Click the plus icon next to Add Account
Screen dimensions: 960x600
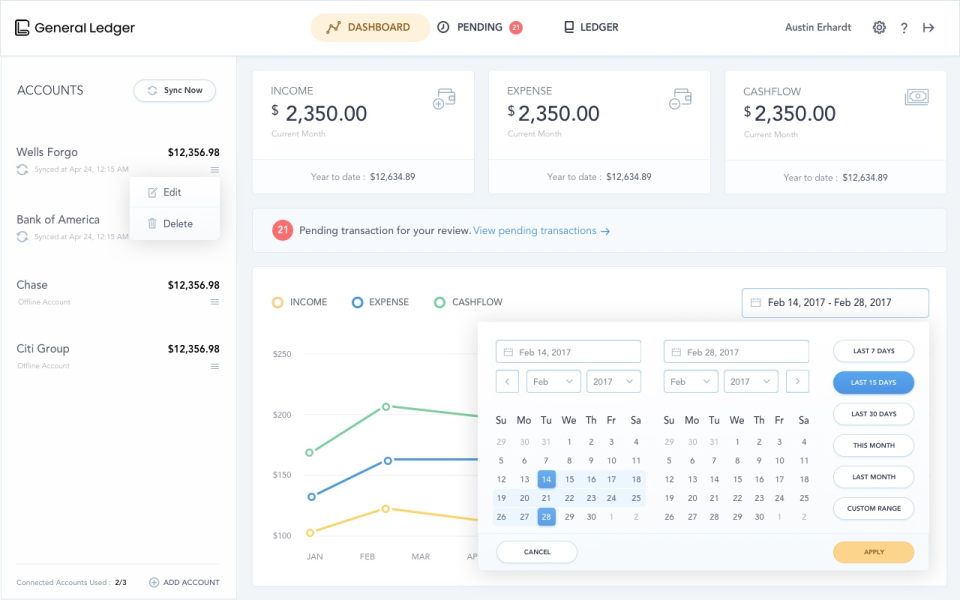point(156,581)
